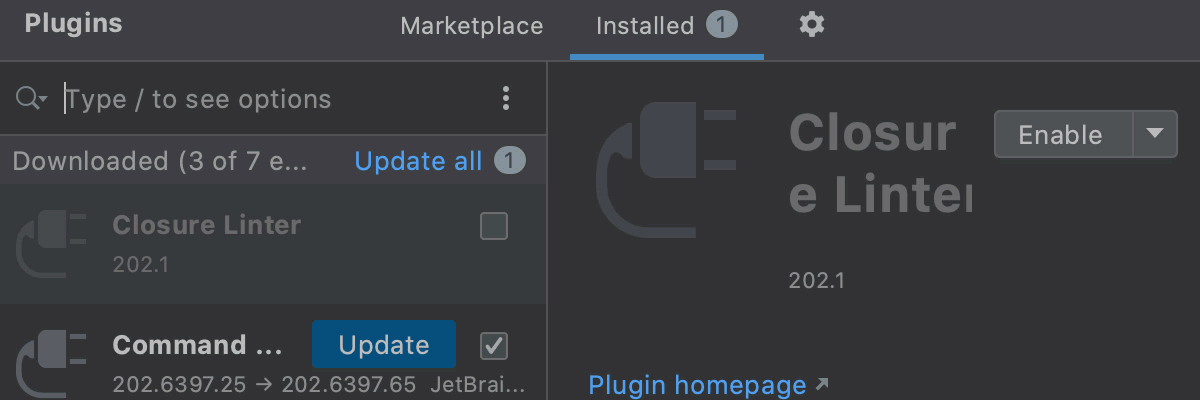The height and width of the screenshot is (400, 1200).
Task: Click the external arrow next to Plugin homepage
Action: pyautogui.click(x=822, y=384)
